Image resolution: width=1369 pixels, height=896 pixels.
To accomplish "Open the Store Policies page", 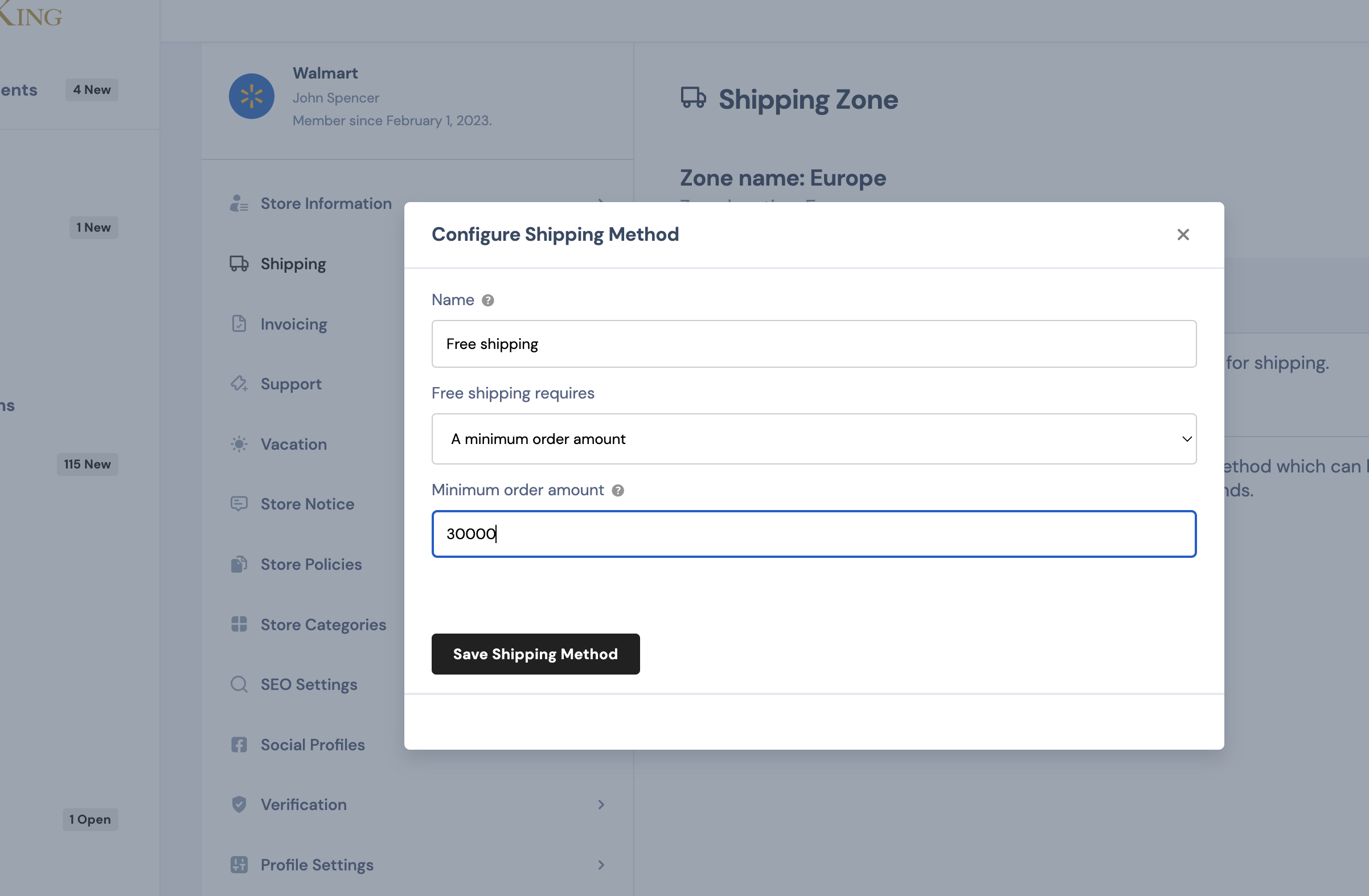I will (x=310, y=564).
